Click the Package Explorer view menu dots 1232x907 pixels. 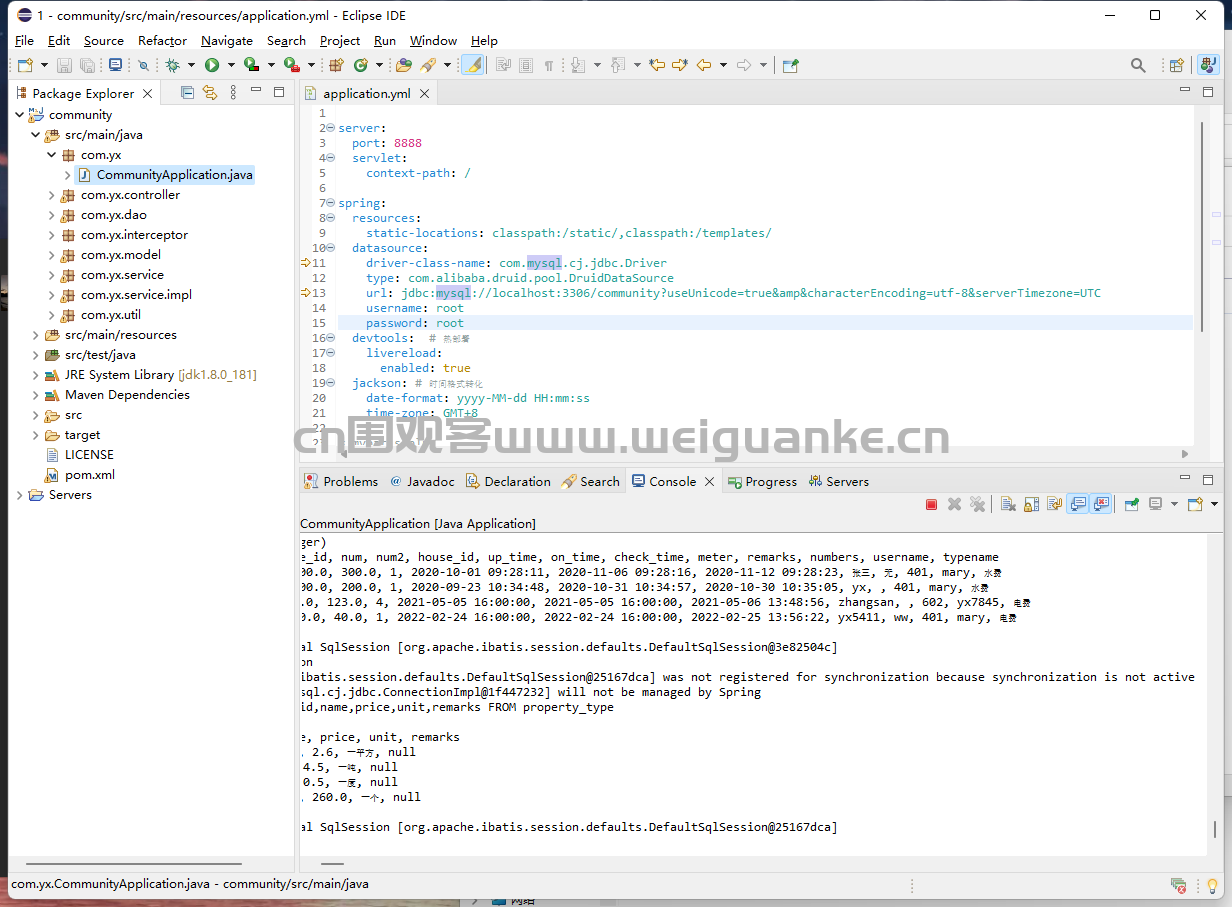tap(234, 92)
